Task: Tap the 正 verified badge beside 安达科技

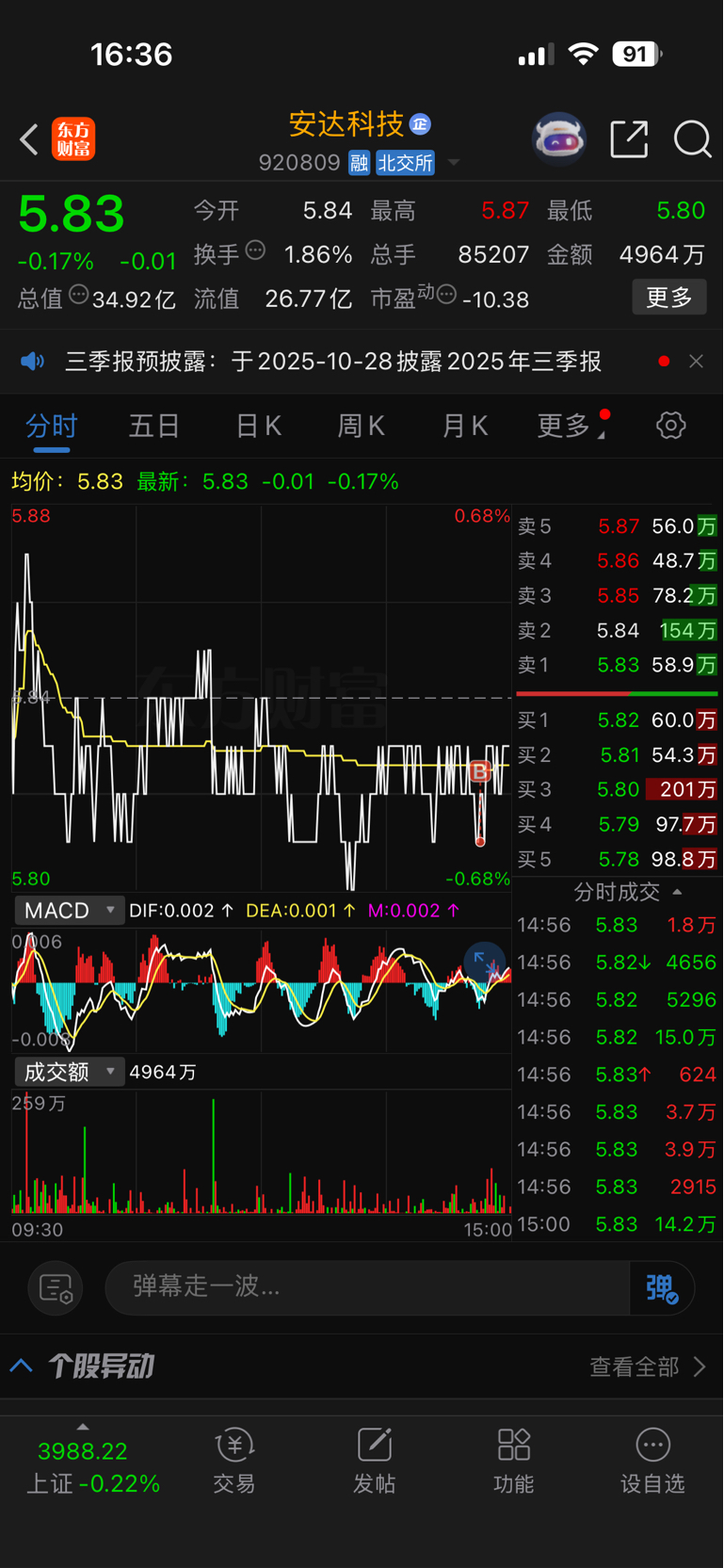Action: click(421, 123)
